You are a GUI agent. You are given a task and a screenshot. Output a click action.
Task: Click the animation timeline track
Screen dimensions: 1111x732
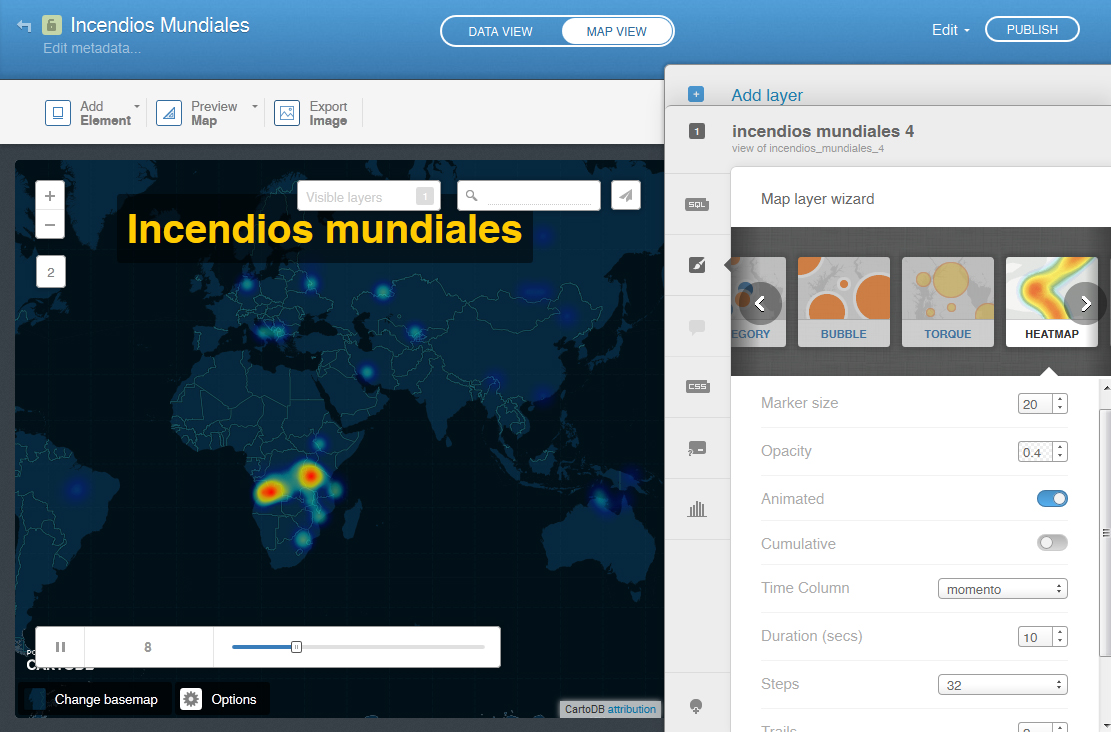358,647
